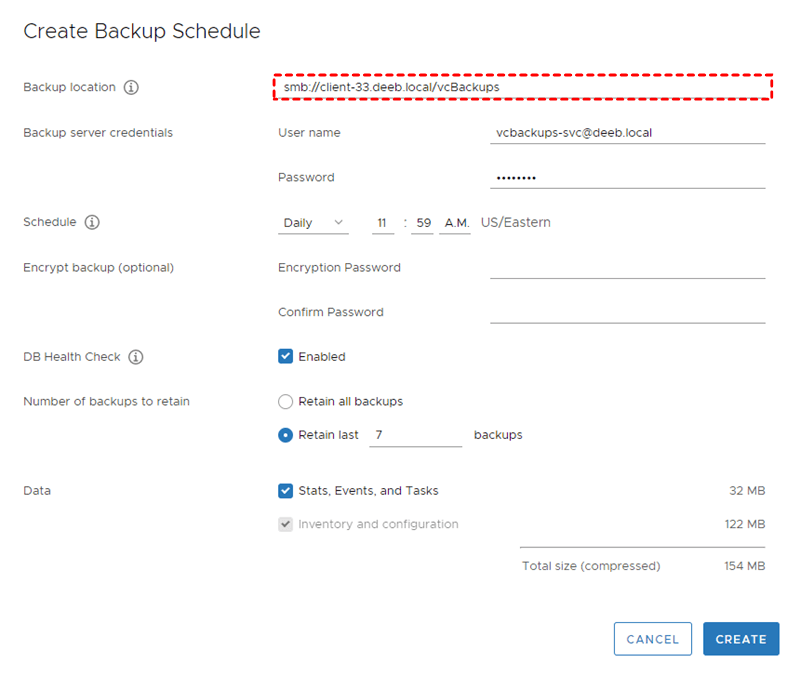Click the Retain last backups count field
The image size is (800, 676).
(x=414, y=435)
